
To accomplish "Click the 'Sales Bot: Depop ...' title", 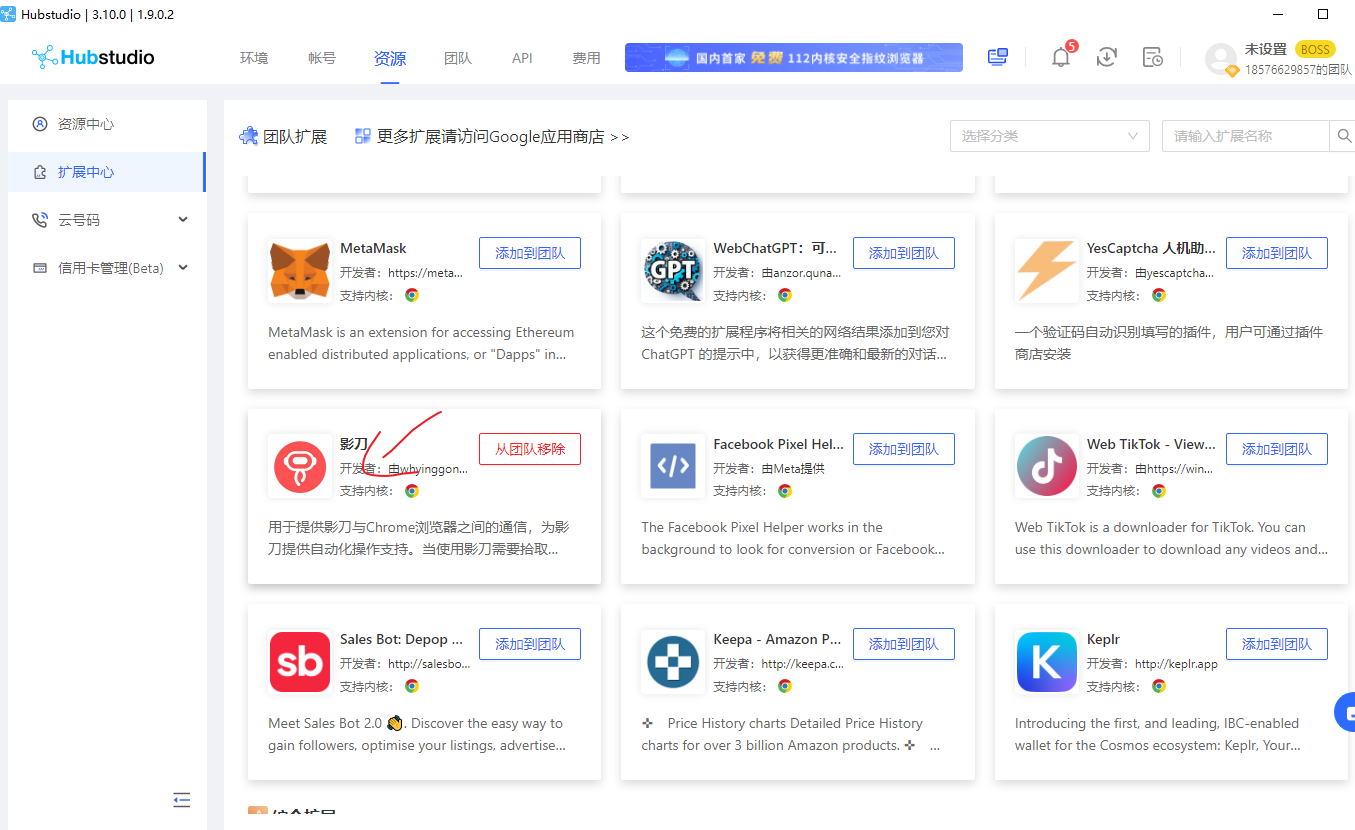I will coord(402,639).
